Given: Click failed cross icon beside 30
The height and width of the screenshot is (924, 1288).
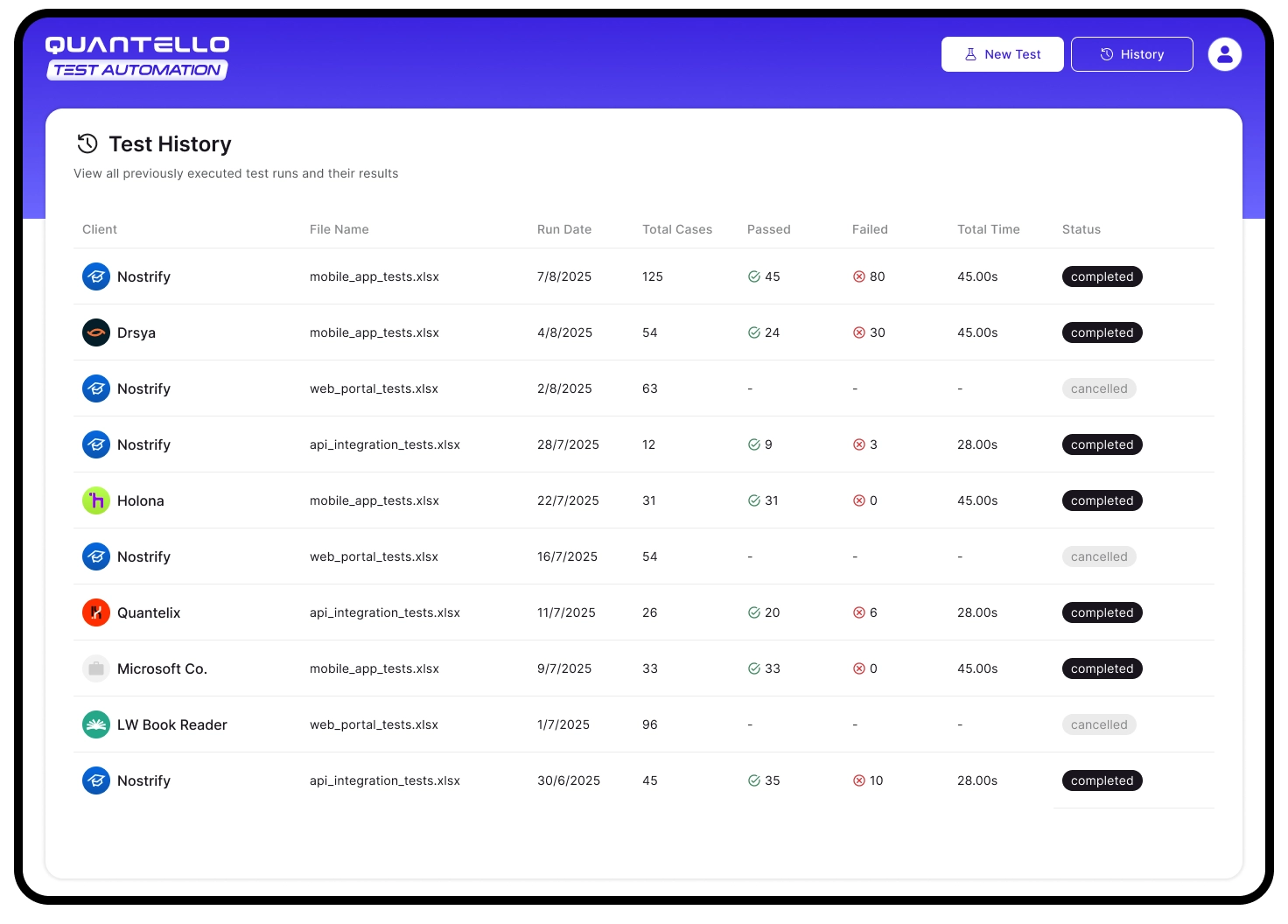Looking at the screenshot, I should (x=858, y=332).
